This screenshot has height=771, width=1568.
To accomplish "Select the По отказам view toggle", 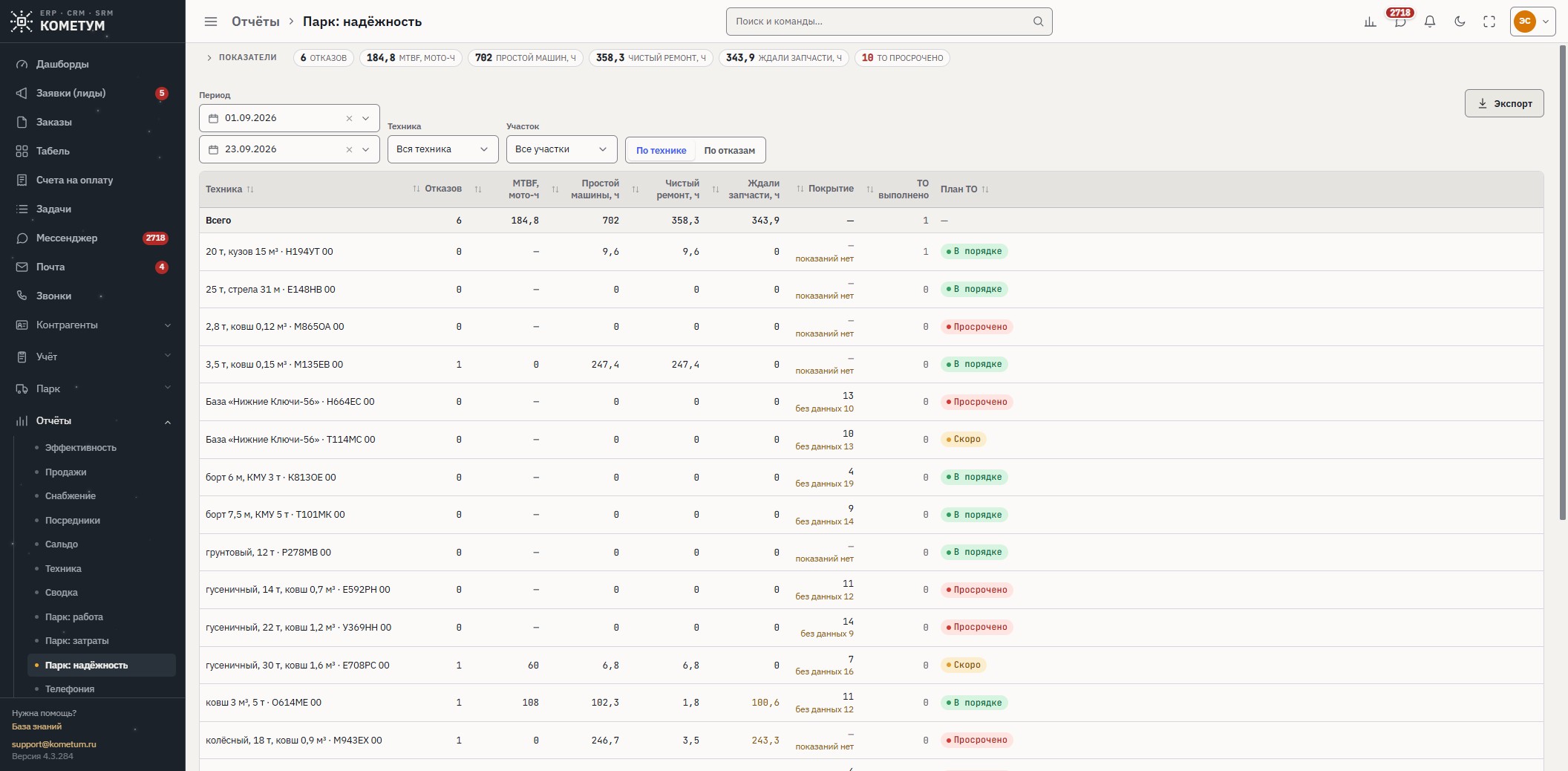I will pyautogui.click(x=729, y=150).
